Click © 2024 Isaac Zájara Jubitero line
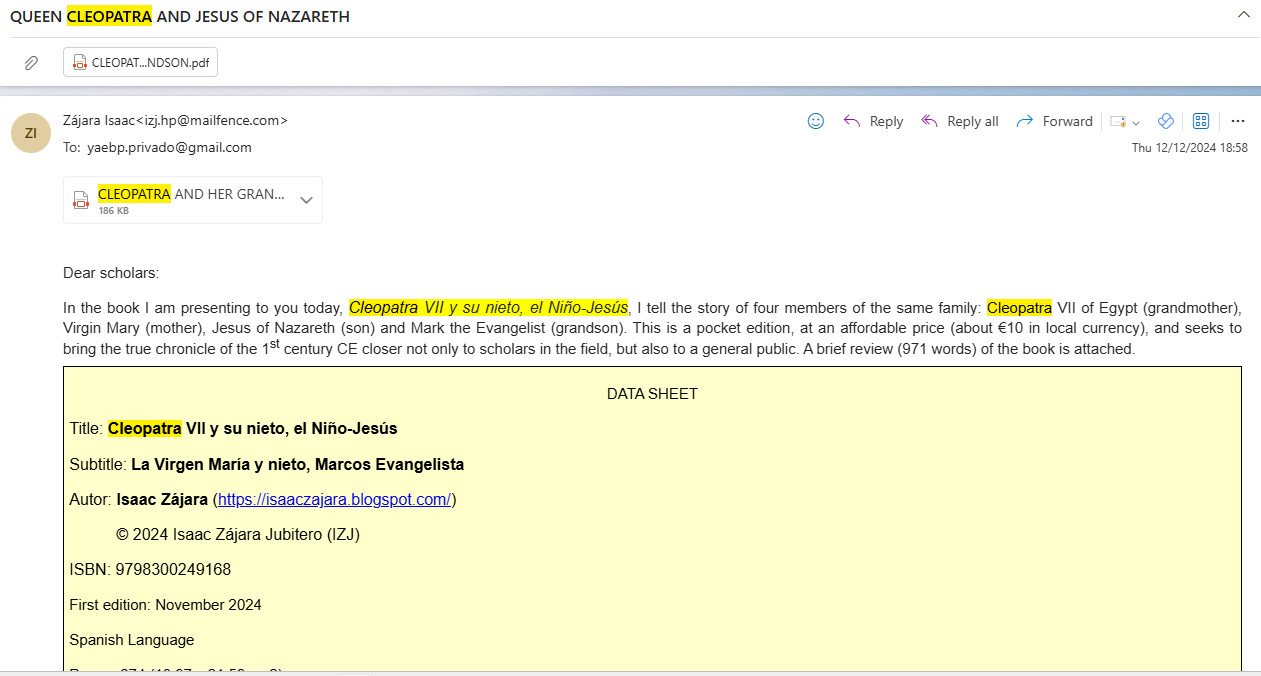1261x676 pixels. (x=238, y=534)
